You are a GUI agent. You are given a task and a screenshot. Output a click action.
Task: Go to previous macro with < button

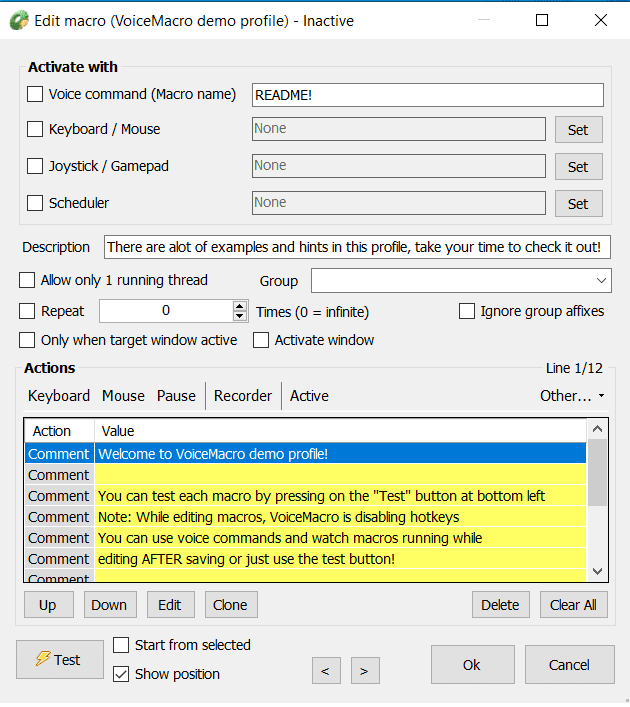click(326, 670)
